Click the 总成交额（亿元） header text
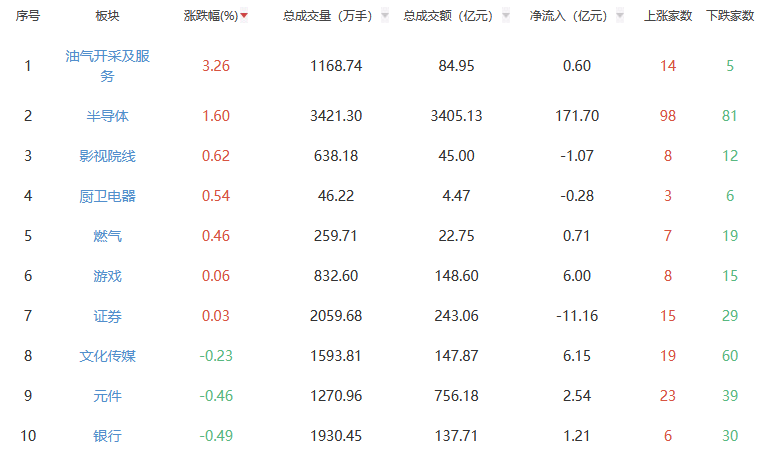Screen dimensions: 764x449 pos(449,16)
